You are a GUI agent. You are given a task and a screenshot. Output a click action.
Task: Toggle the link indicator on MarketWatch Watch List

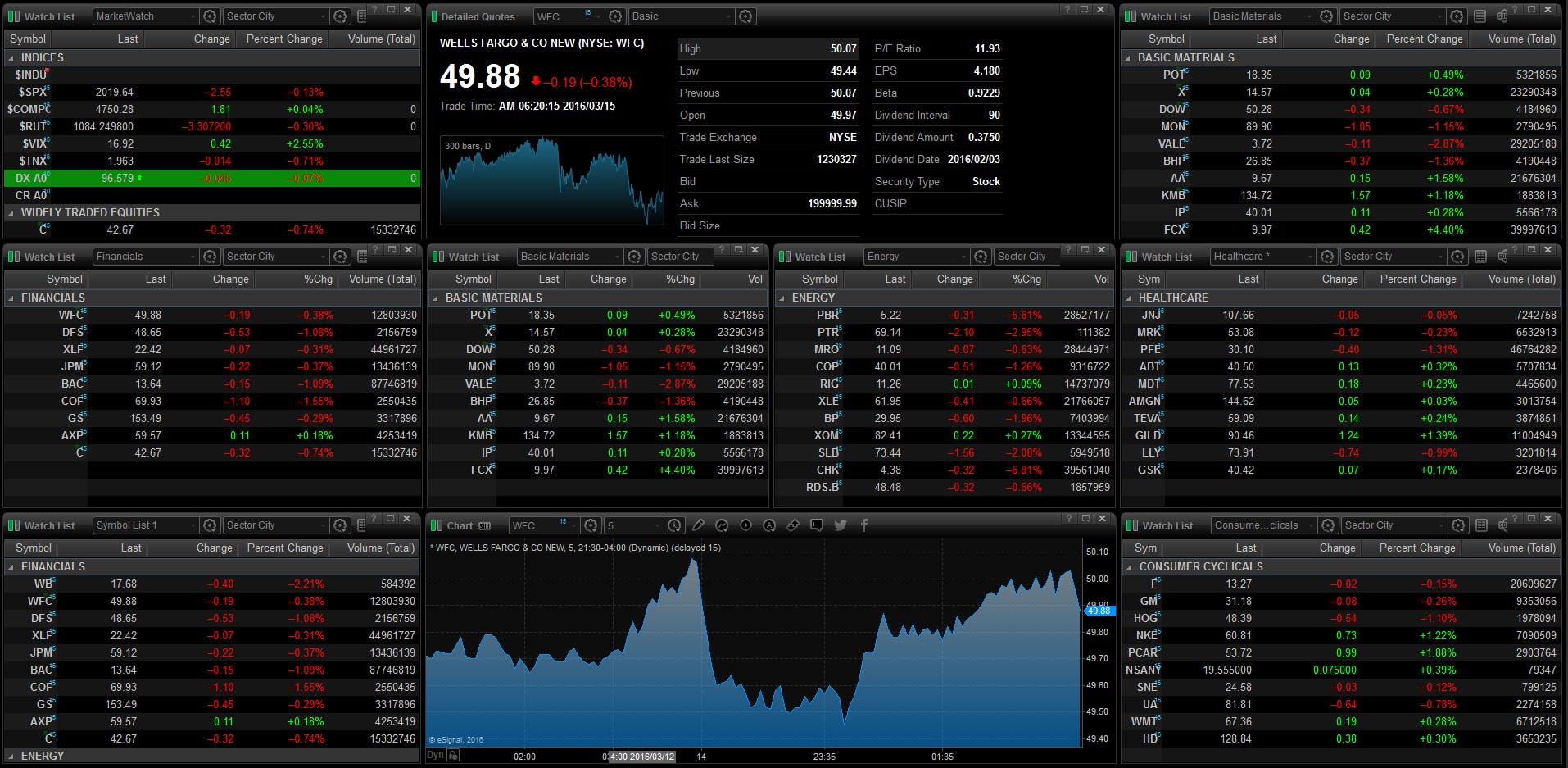pyautogui.click(x=13, y=16)
